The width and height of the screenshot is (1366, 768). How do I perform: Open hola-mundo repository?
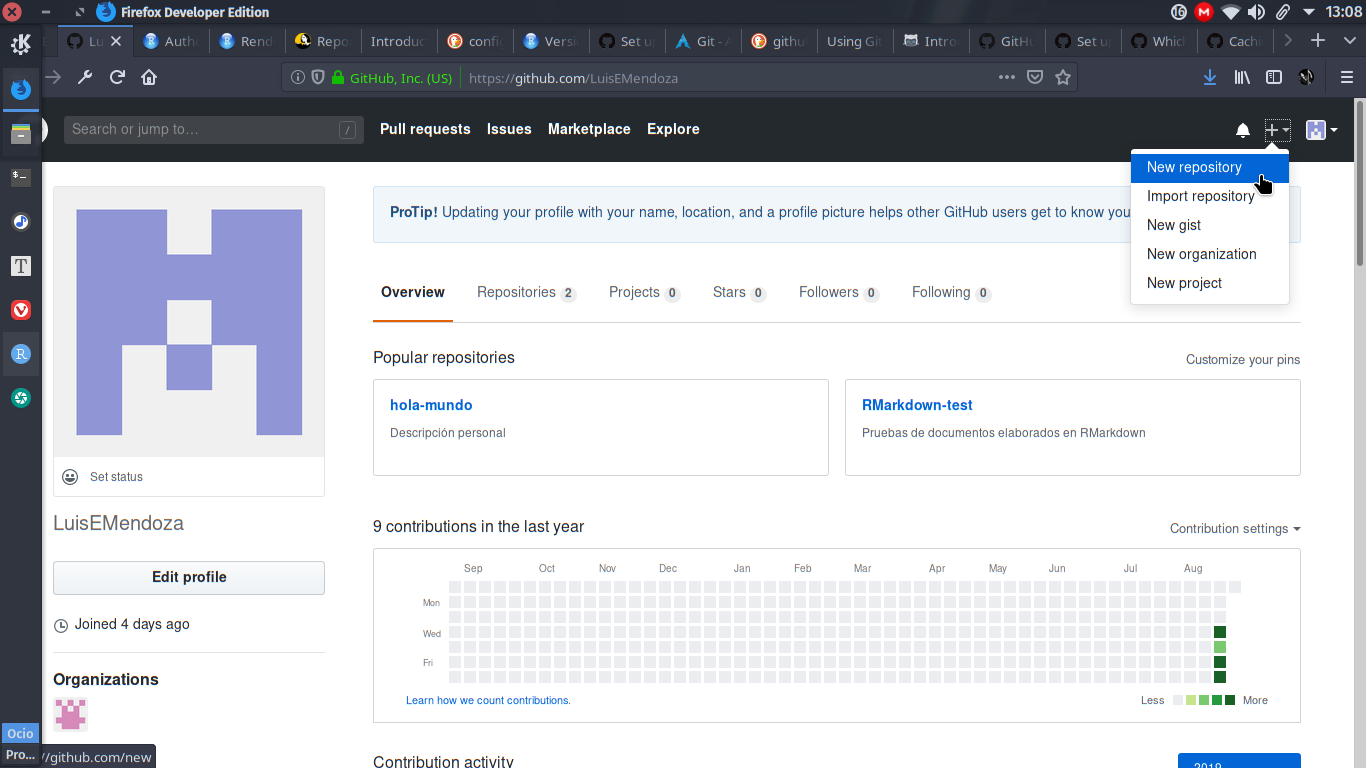coord(431,405)
